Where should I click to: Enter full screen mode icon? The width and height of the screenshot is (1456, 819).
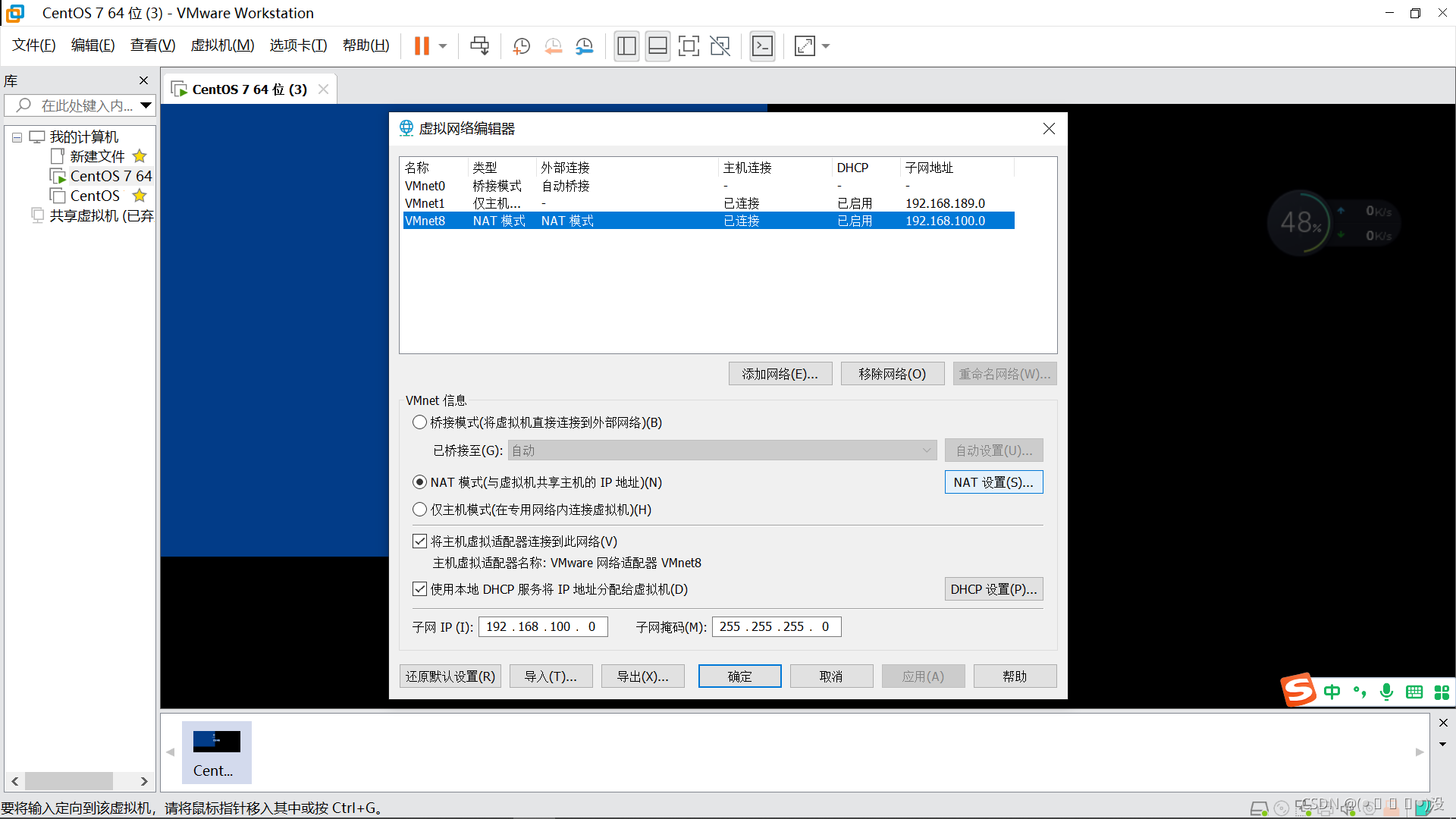[688, 46]
